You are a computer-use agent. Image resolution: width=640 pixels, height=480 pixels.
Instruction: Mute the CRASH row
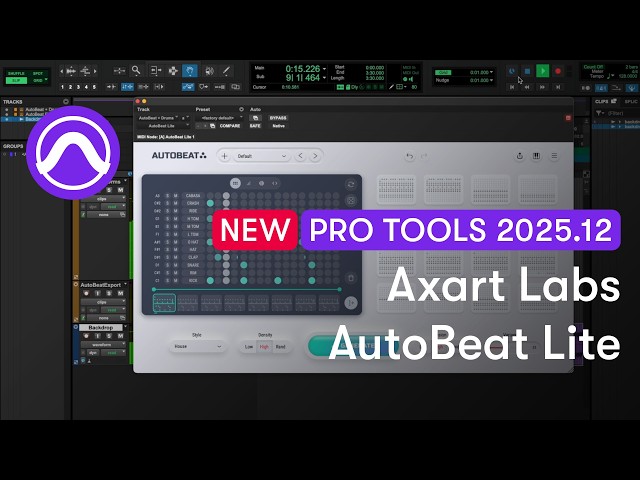tap(176, 203)
